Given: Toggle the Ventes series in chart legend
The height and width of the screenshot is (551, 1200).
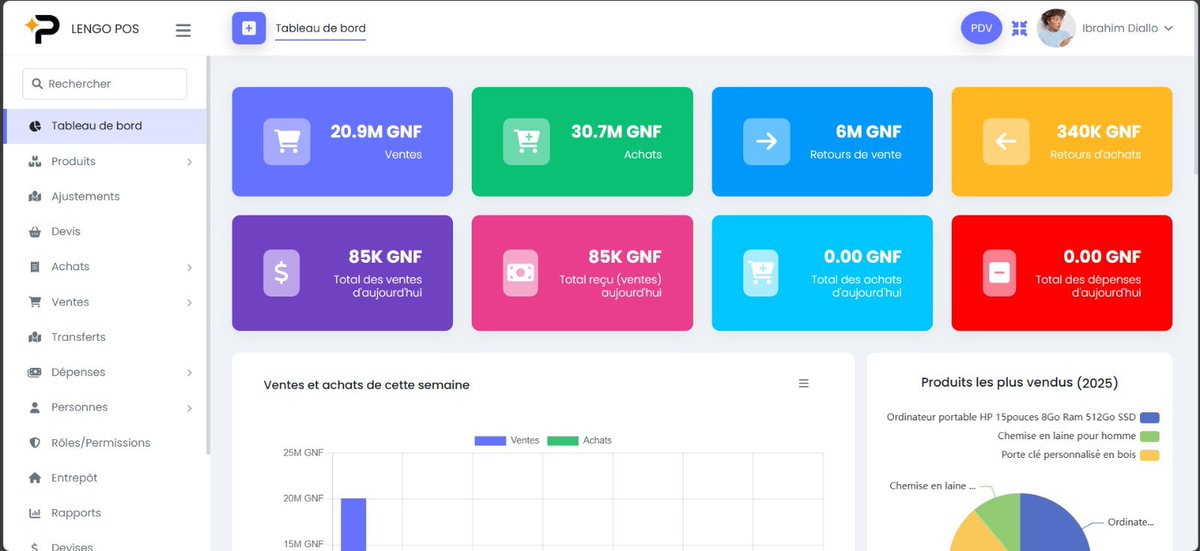Looking at the screenshot, I should [x=507, y=440].
